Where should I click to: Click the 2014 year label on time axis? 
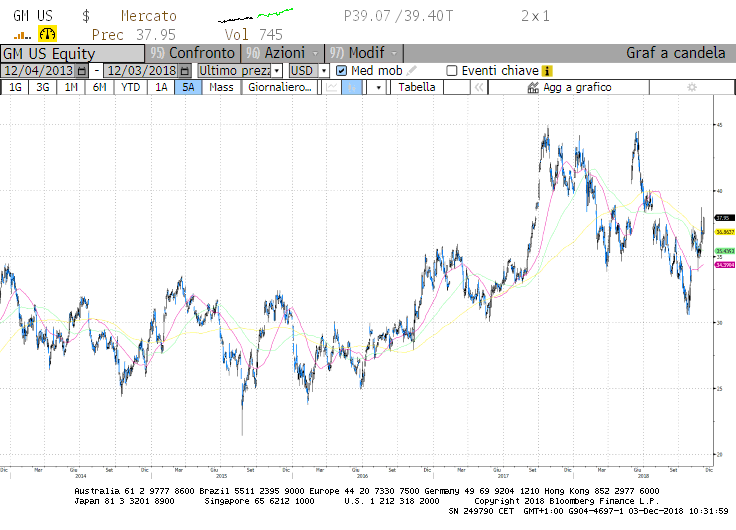[x=81, y=476]
